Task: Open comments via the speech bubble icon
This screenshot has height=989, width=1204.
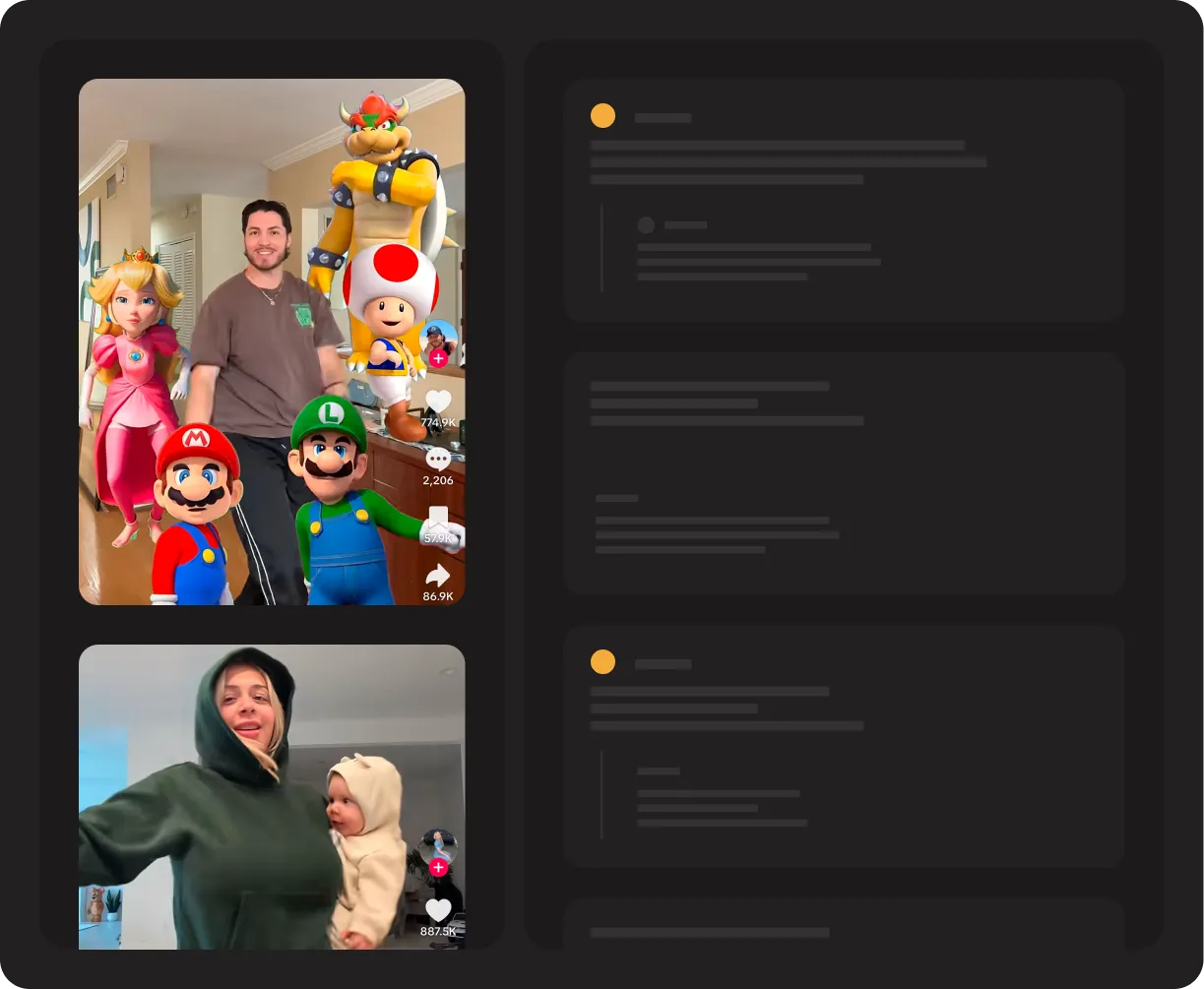Action: (x=438, y=459)
